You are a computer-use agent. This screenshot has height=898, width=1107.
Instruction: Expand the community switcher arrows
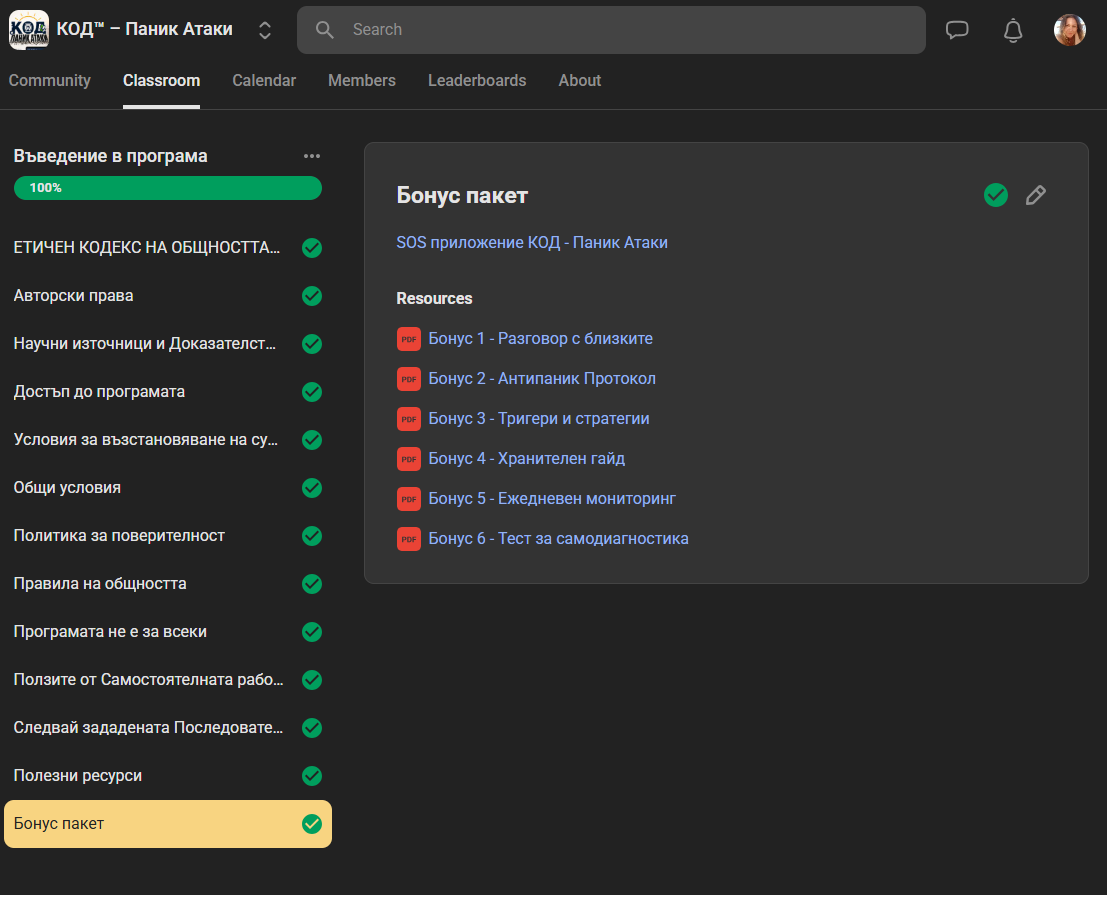pos(265,30)
